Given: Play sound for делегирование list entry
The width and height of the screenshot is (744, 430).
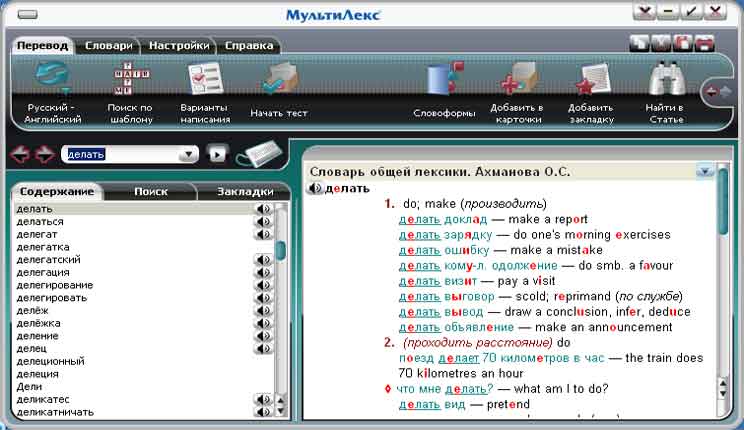Looking at the screenshot, I should coord(263,285).
